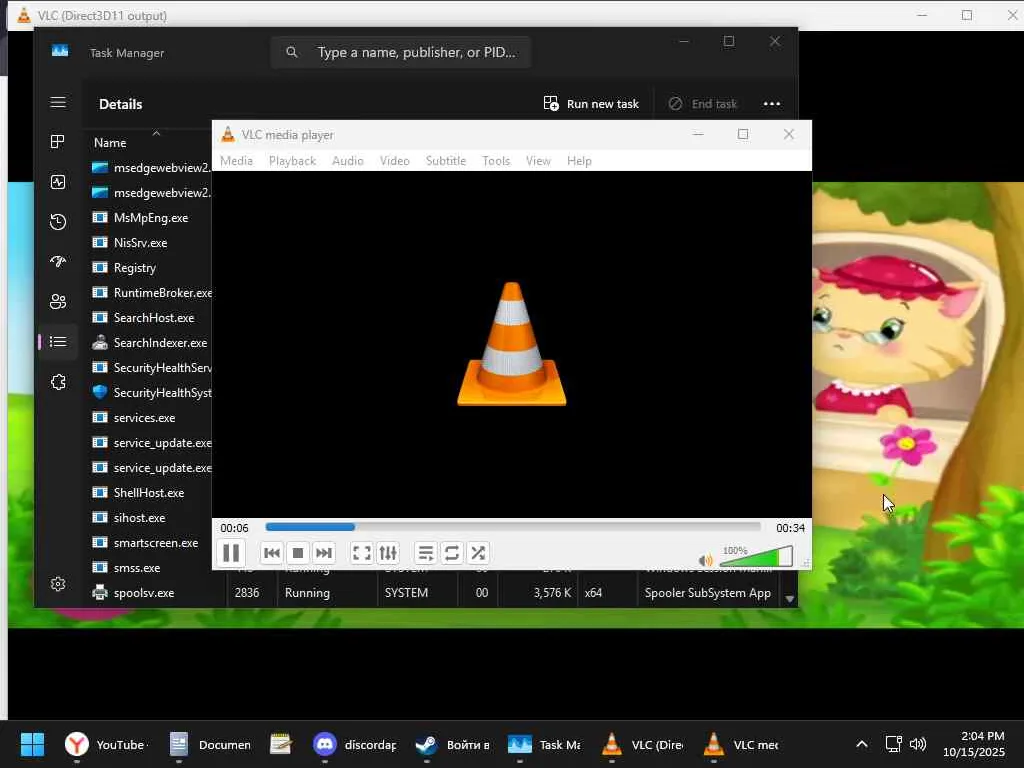Switch to Yandex browser YouTube taskbar item
This screenshot has width=1024, height=768.
point(106,744)
